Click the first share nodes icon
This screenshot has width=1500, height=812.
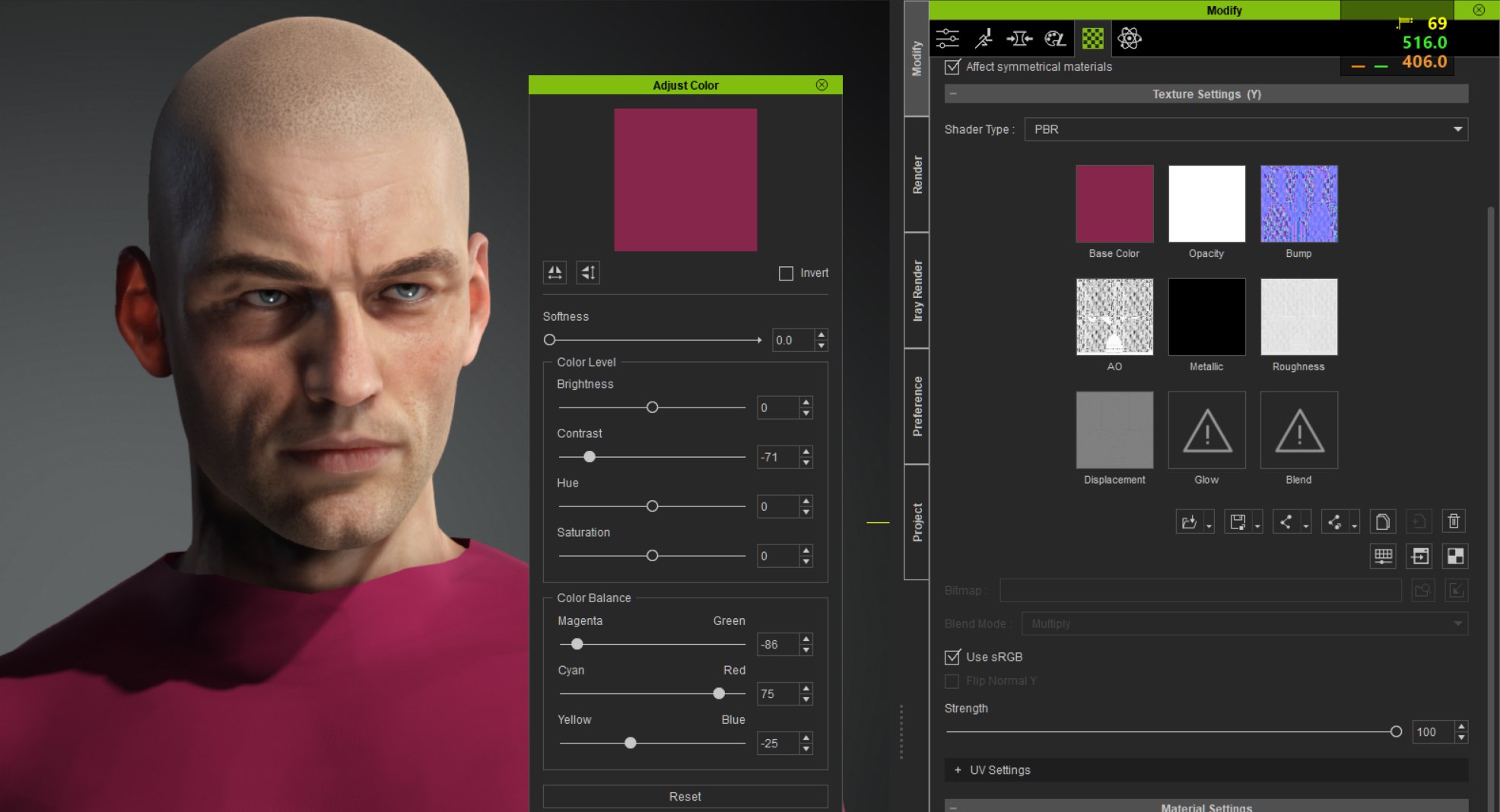tap(1285, 522)
